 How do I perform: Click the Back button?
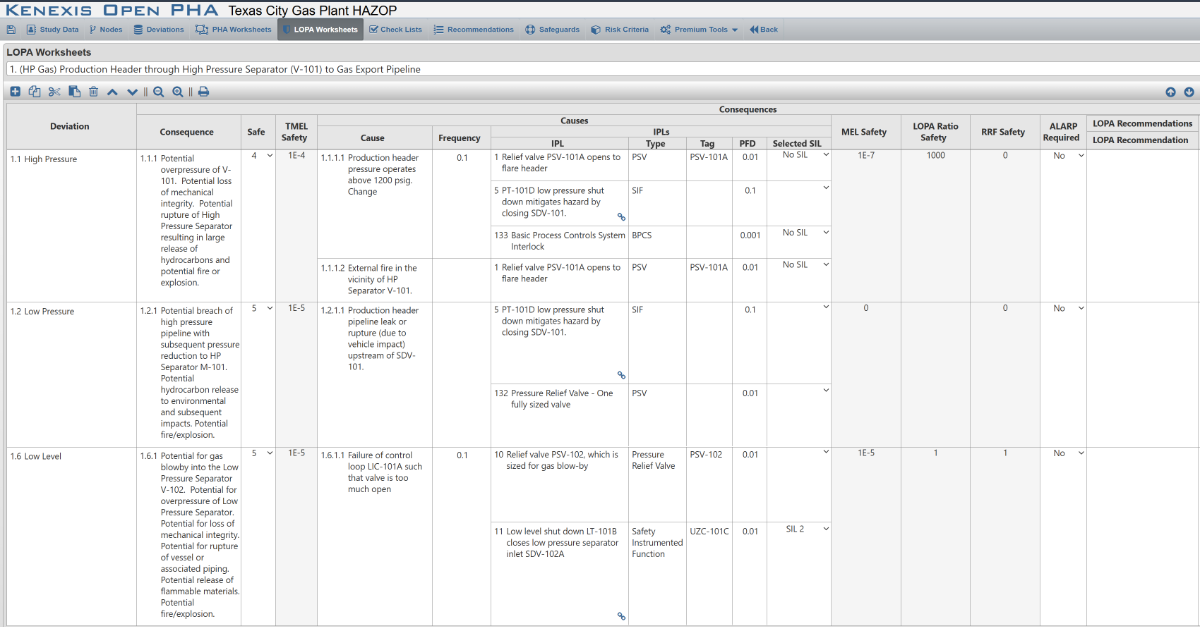(x=763, y=30)
